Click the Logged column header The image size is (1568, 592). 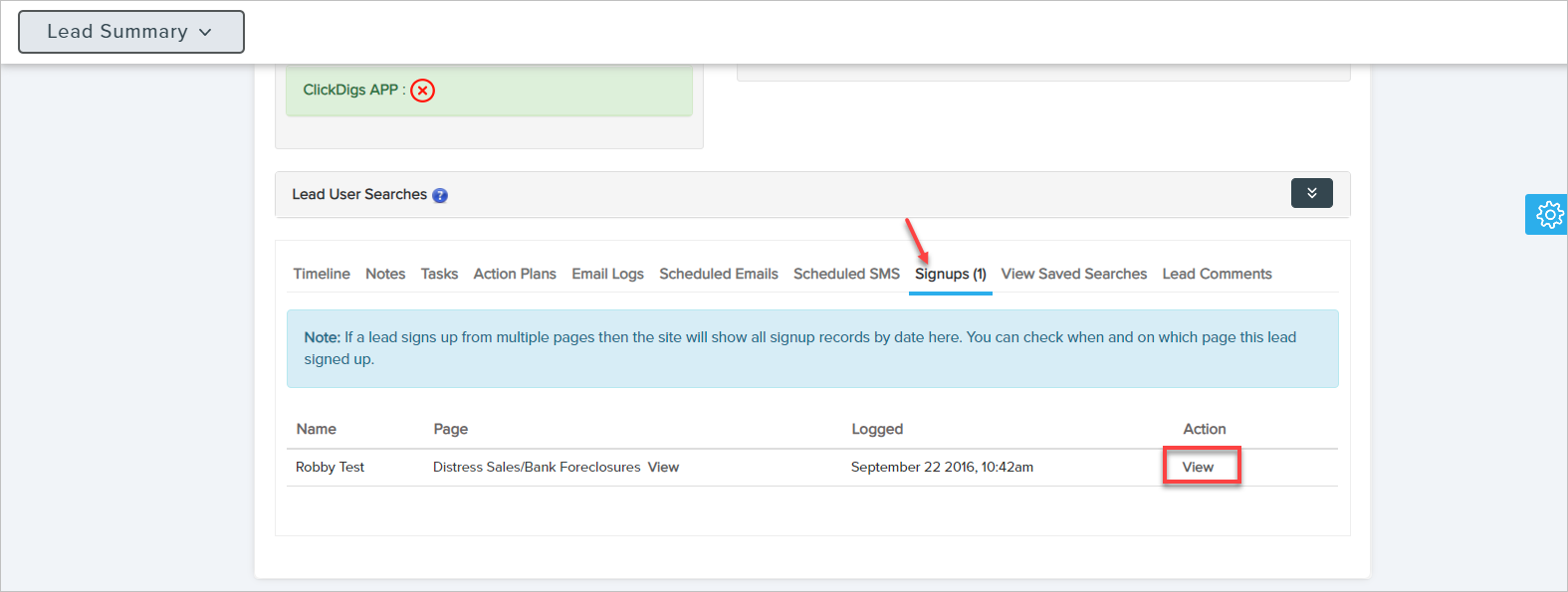click(x=877, y=429)
